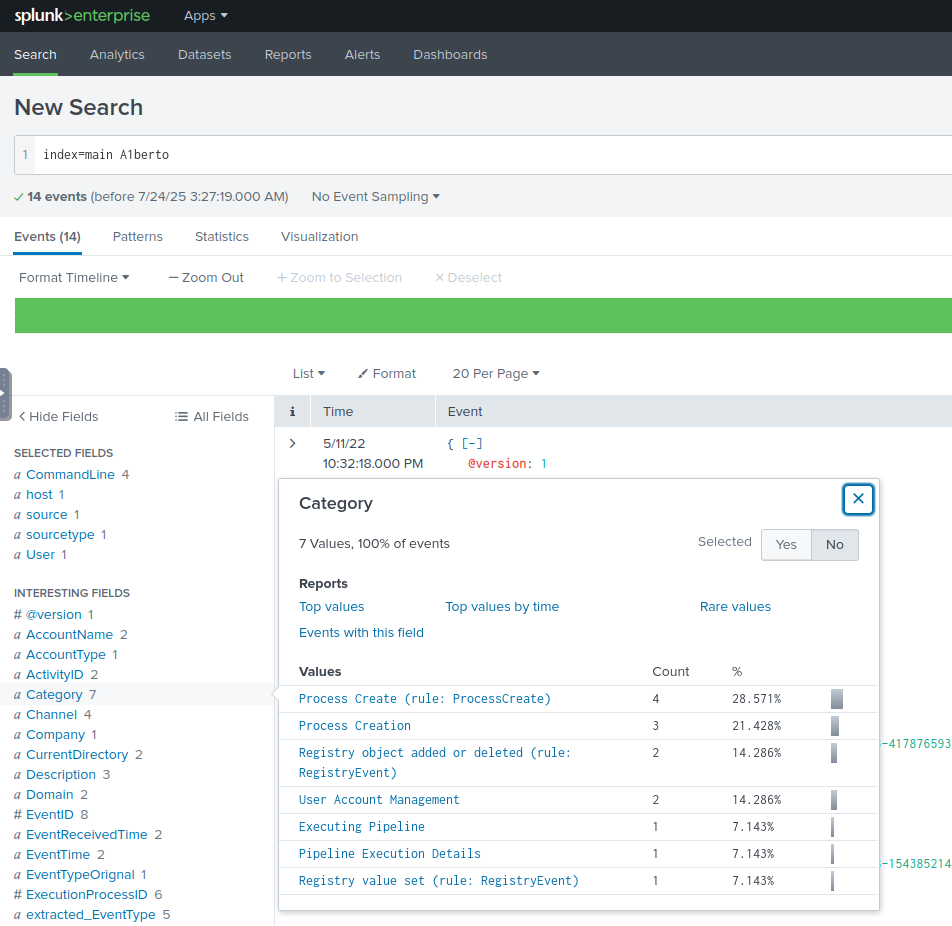Open the Datasets nav tab
The image size is (952, 926).
point(205,55)
